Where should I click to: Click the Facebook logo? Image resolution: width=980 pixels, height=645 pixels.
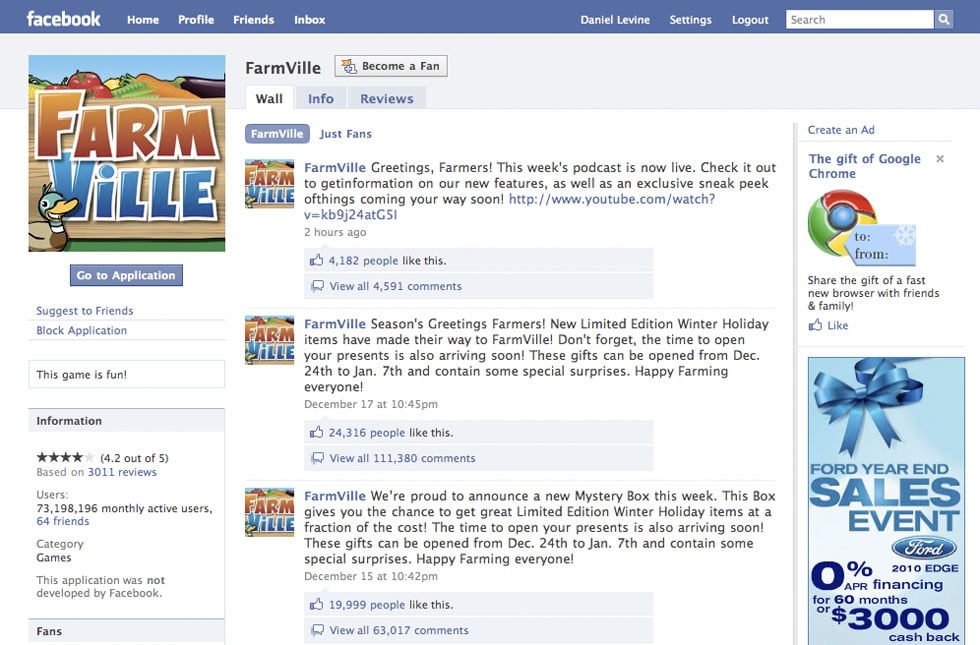63,19
